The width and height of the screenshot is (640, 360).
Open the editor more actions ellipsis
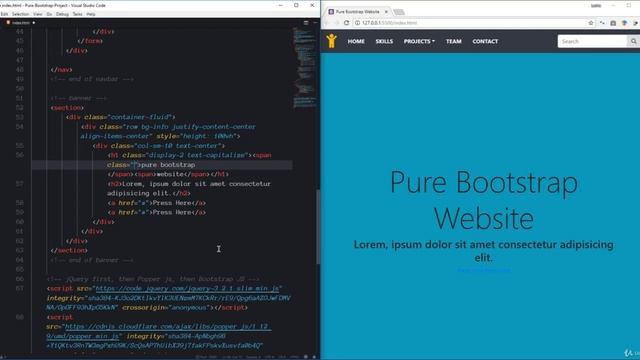[315, 23]
